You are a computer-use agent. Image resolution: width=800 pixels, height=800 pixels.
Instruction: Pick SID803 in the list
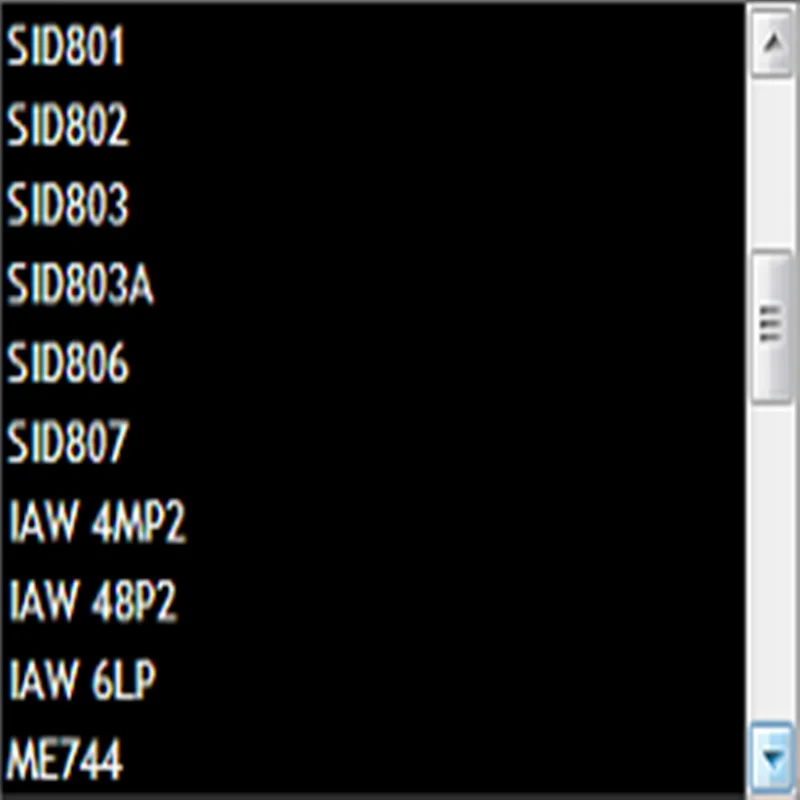67,204
